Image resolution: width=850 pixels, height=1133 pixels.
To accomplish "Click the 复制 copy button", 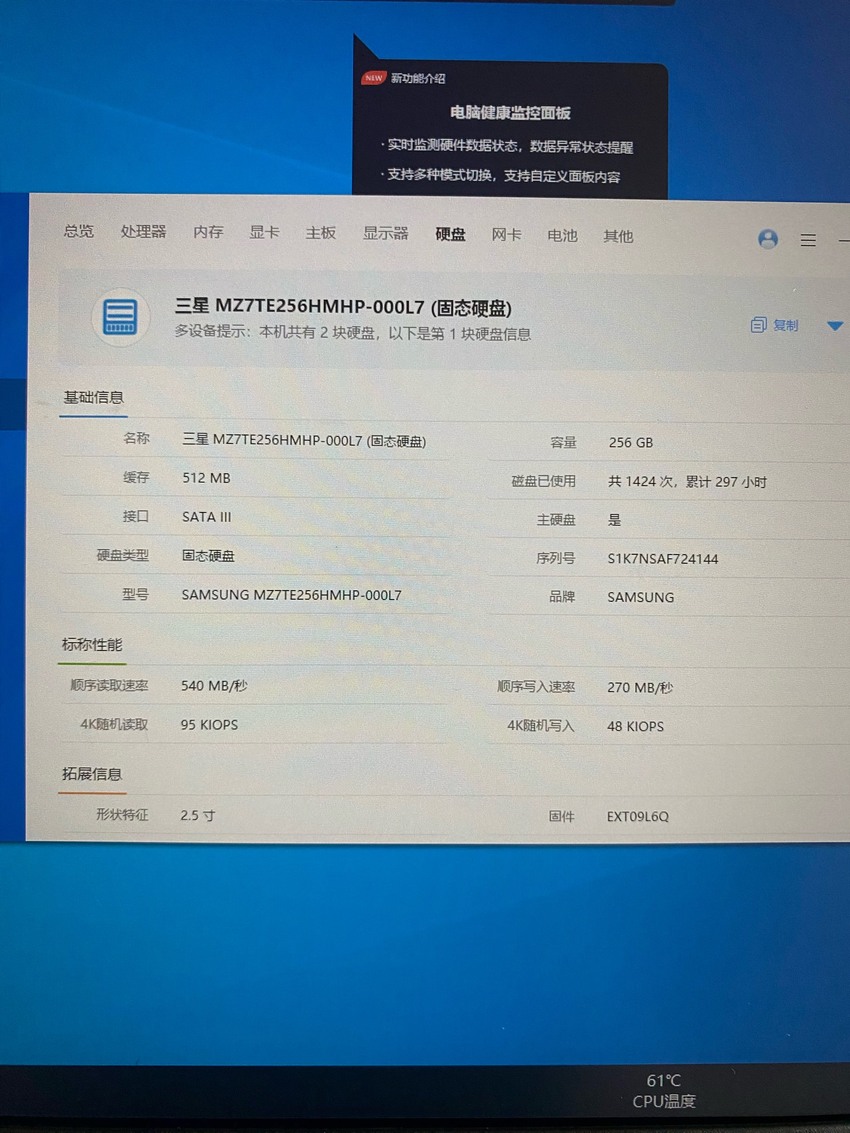I will click(775, 325).
